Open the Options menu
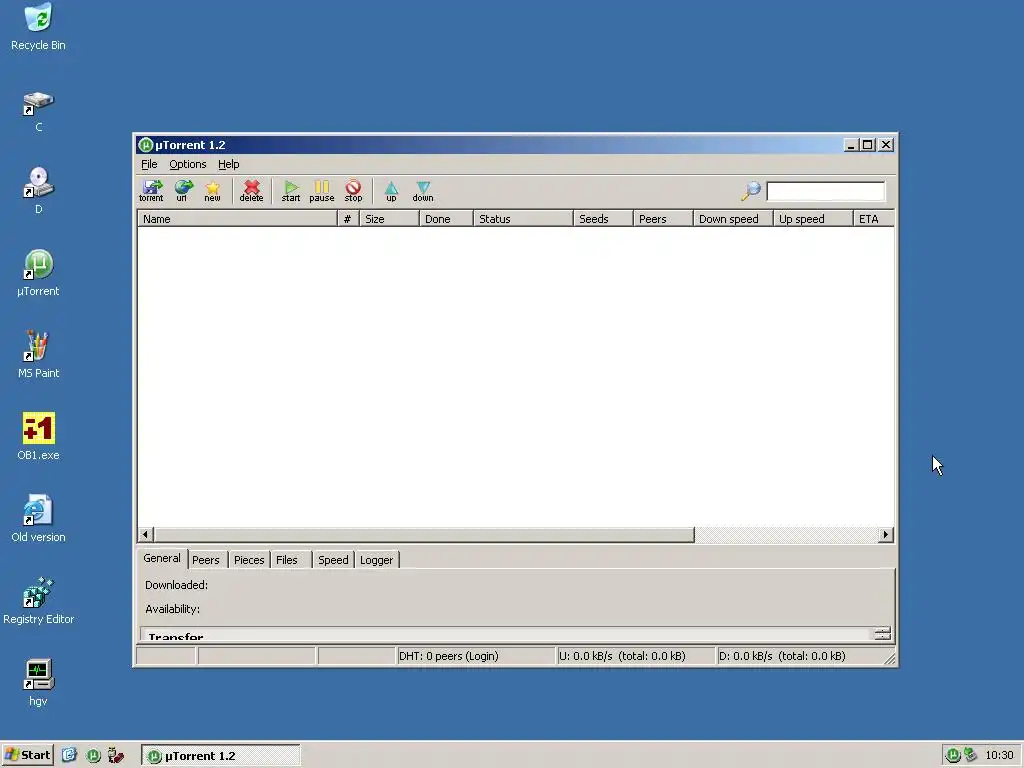1024x768 pixels. 187,165
